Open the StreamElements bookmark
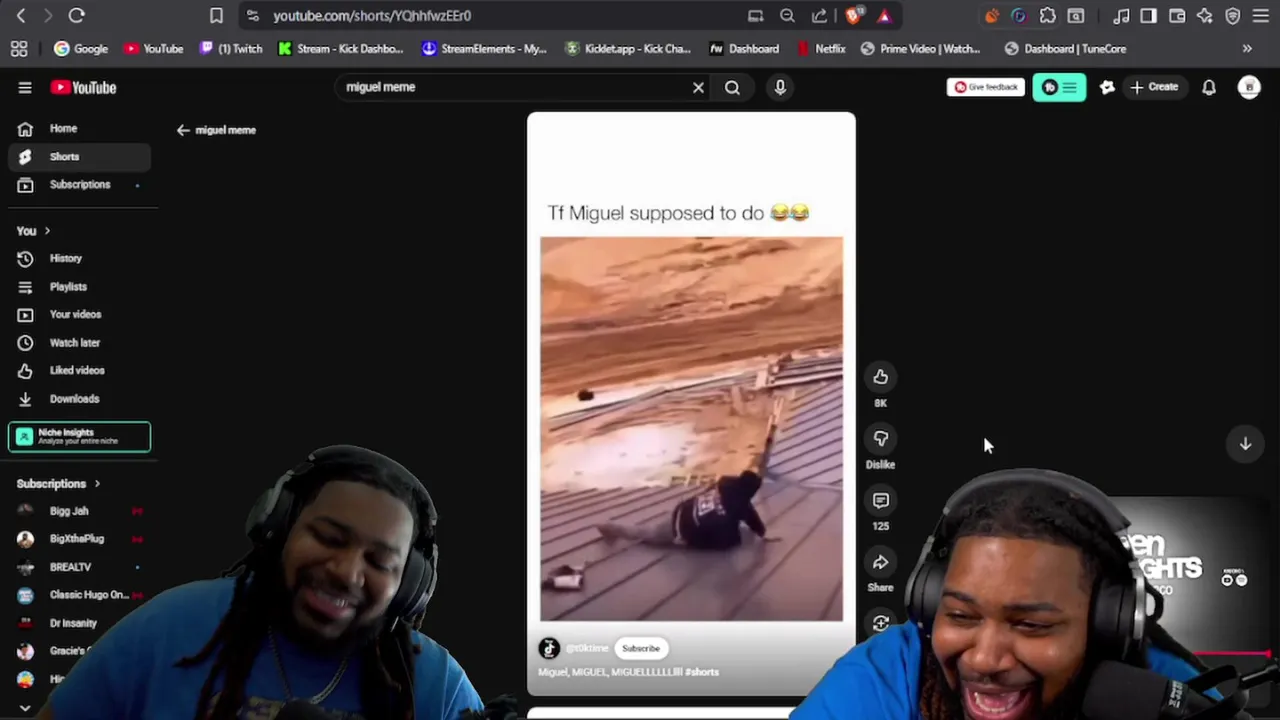This screenshot has height=720, width=1280. pos(484,48)
